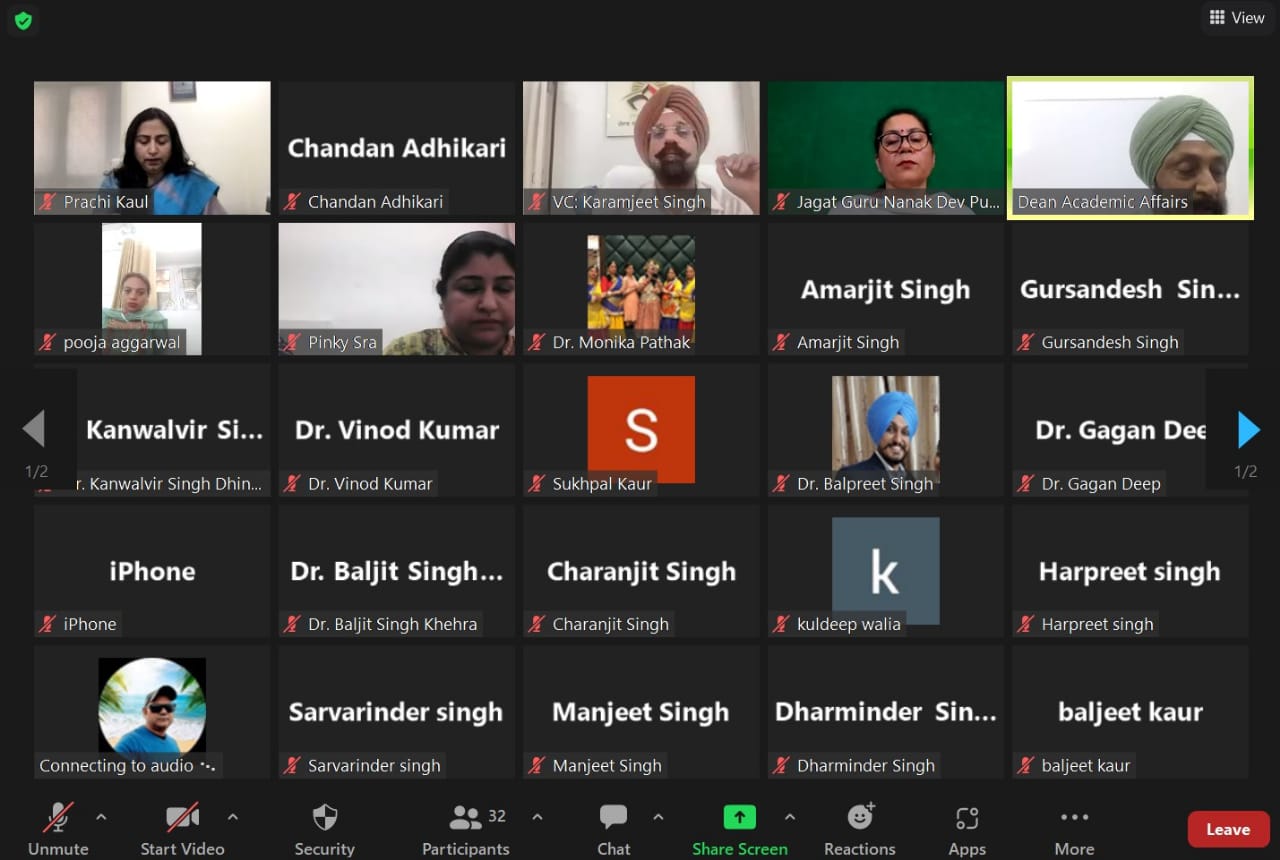Expand Share Screen options arrow
The width and height of the screenshot is (1280, 860).
[x=790, y=817]
